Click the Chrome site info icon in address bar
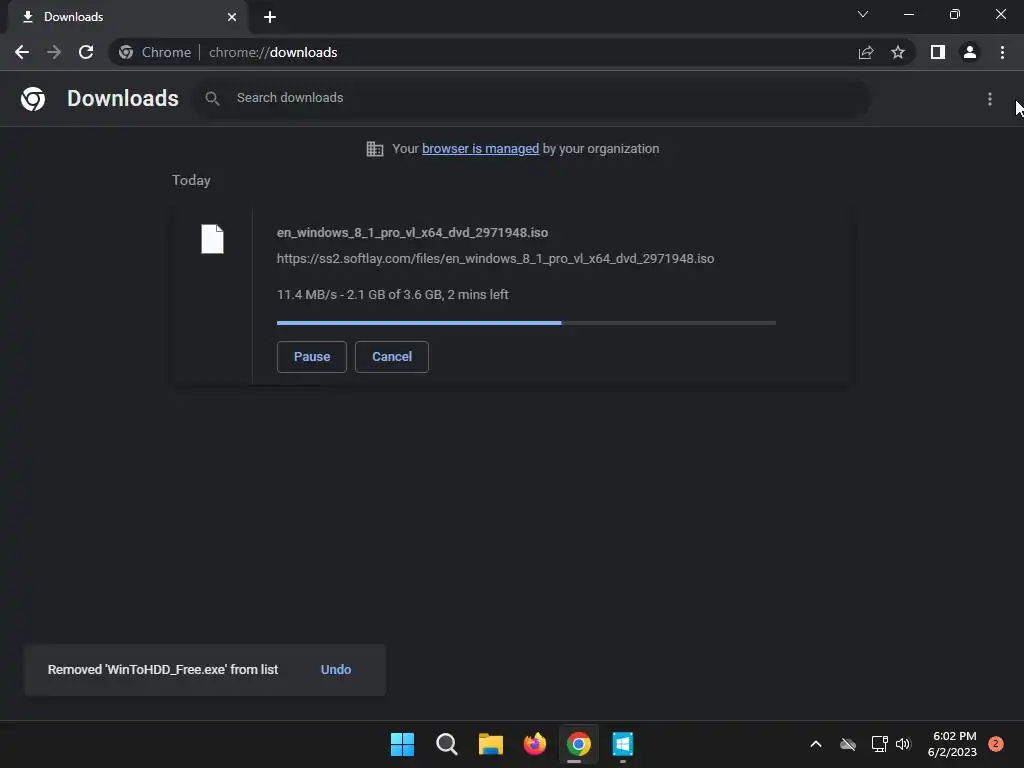 click(126, 52)
